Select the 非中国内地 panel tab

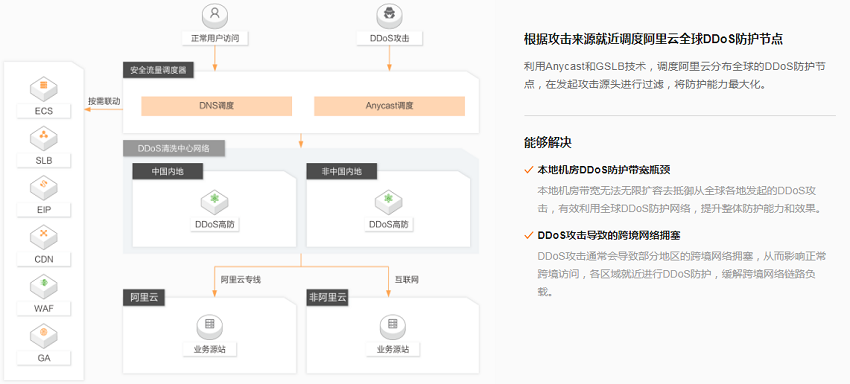(342, 171)
